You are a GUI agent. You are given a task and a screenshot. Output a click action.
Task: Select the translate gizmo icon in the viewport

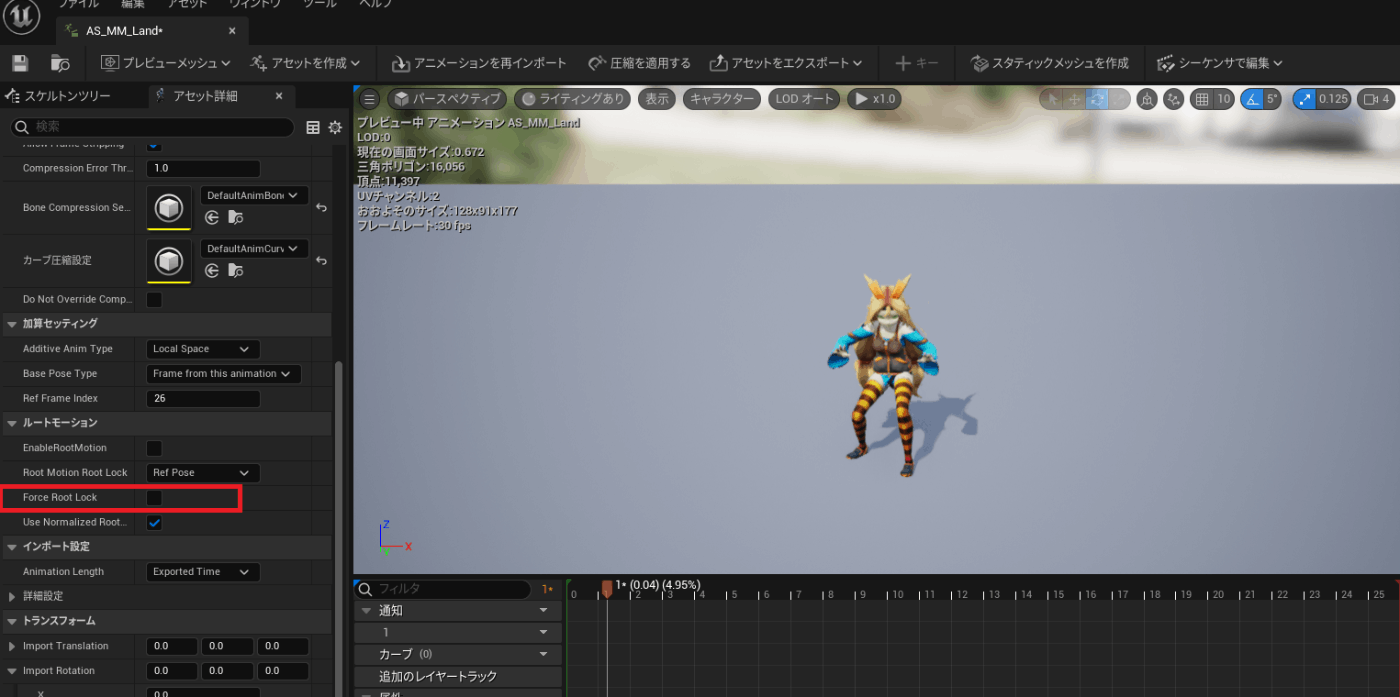click(x=1074, y=99)
